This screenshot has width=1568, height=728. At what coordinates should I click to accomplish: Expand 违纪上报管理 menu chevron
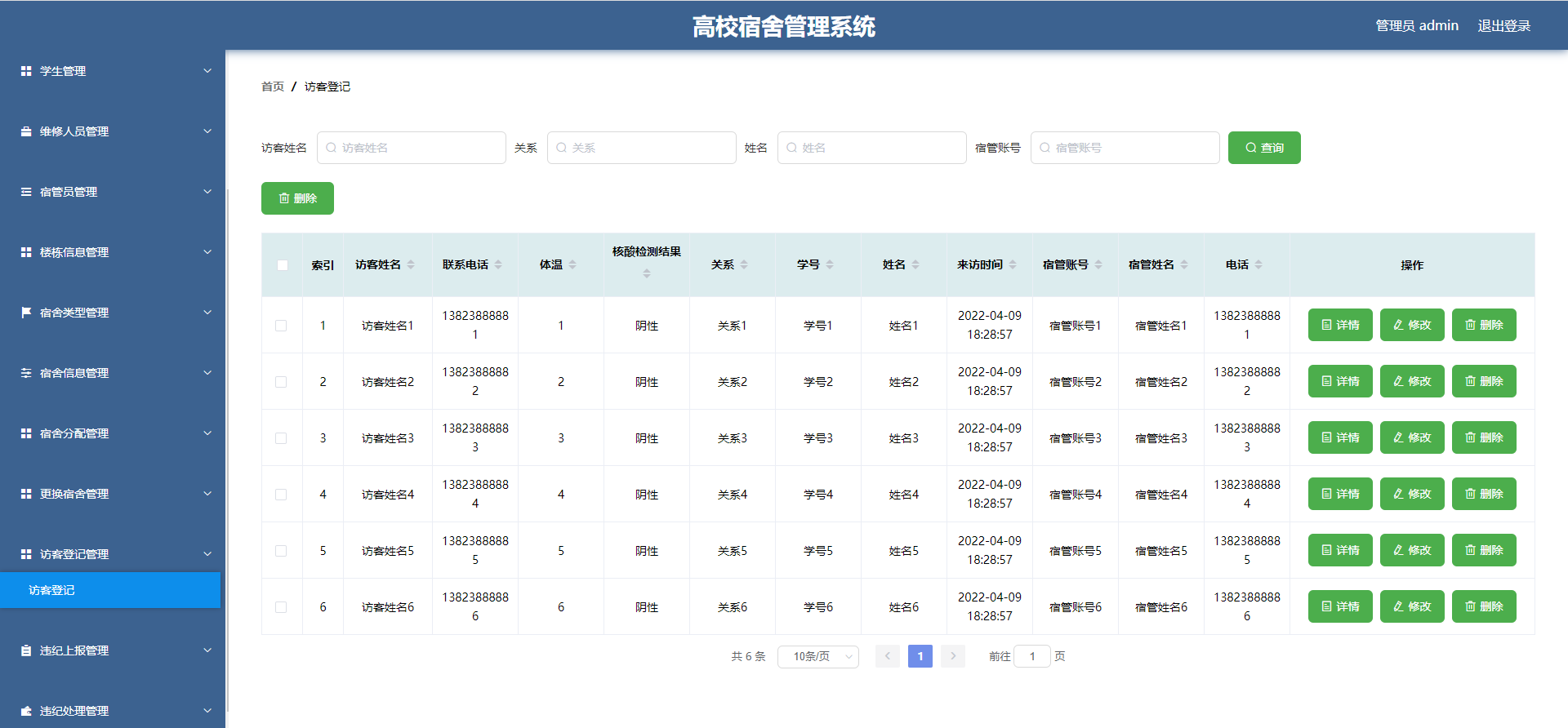pos(207,650)
